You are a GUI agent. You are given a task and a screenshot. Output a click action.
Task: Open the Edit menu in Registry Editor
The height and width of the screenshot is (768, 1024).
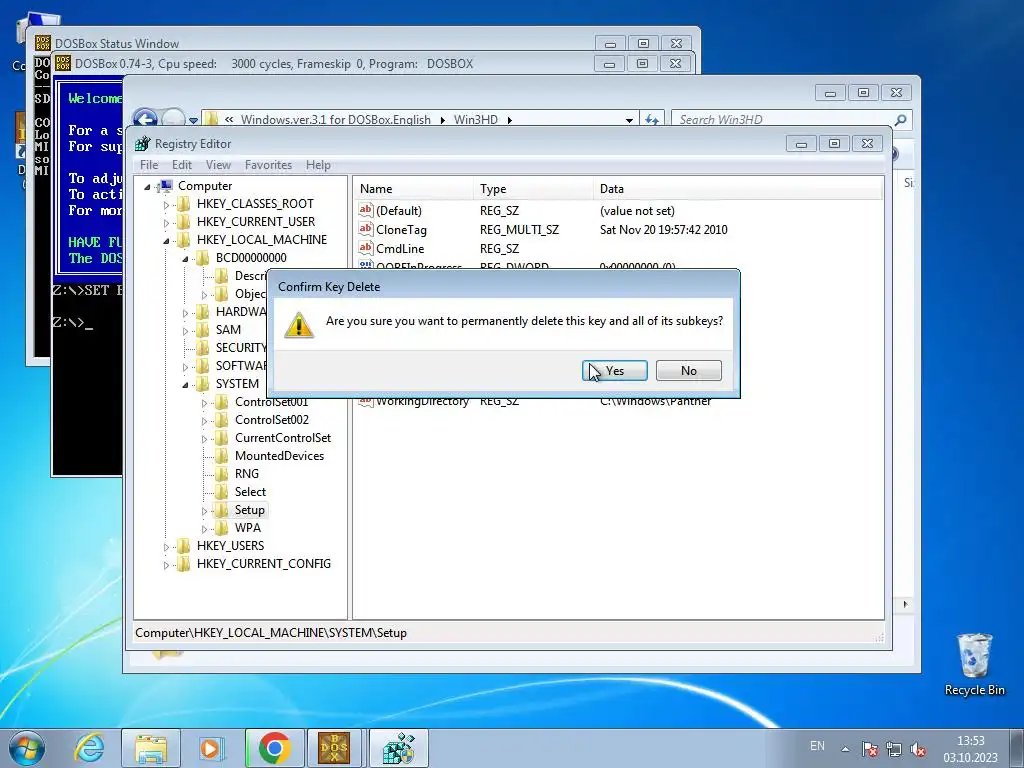(182, 165)
